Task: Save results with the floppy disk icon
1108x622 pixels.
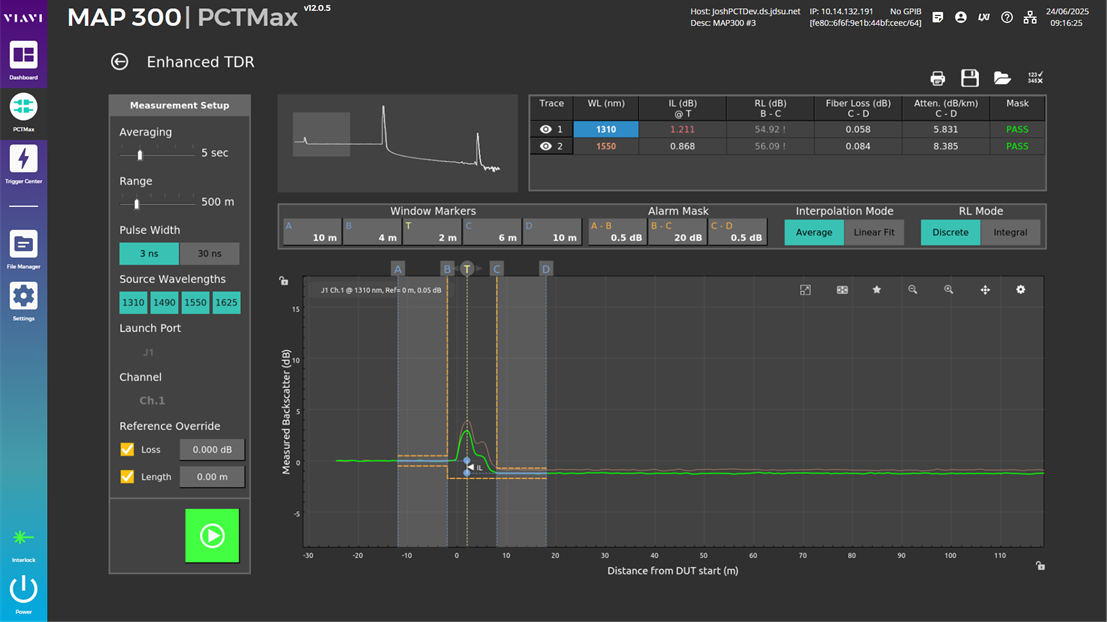Action: coord(969,78)
